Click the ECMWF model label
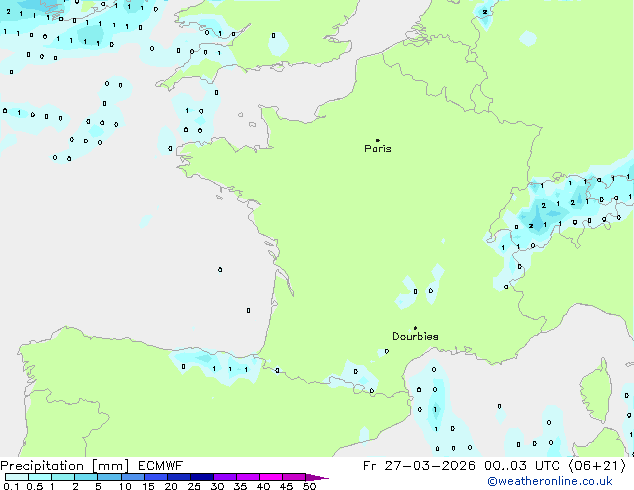 (161, 466)
